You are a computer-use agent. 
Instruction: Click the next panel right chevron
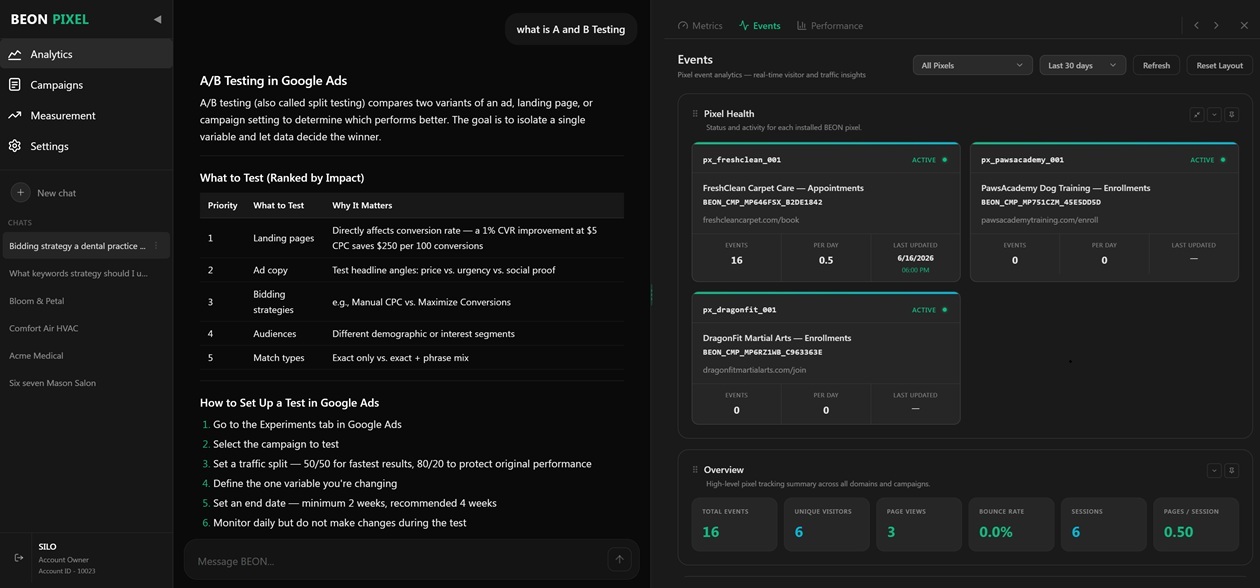(x=1216, y=26)
